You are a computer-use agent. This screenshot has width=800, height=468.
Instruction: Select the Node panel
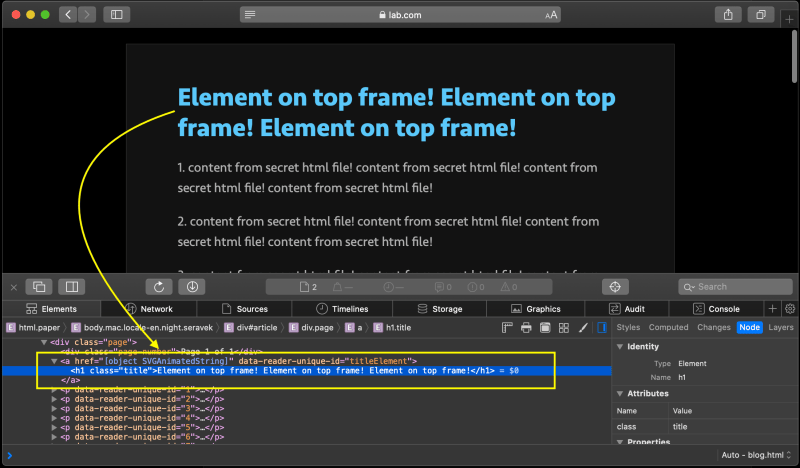tap(749, 328)
